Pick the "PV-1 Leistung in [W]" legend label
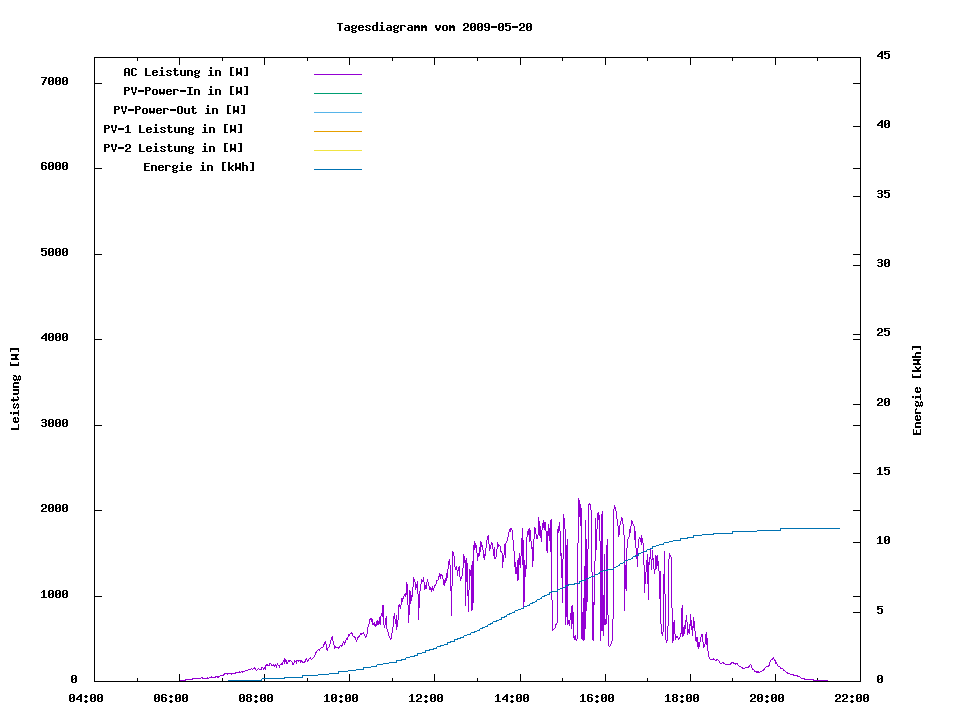The image size is (960, 720). coord(173,129)
